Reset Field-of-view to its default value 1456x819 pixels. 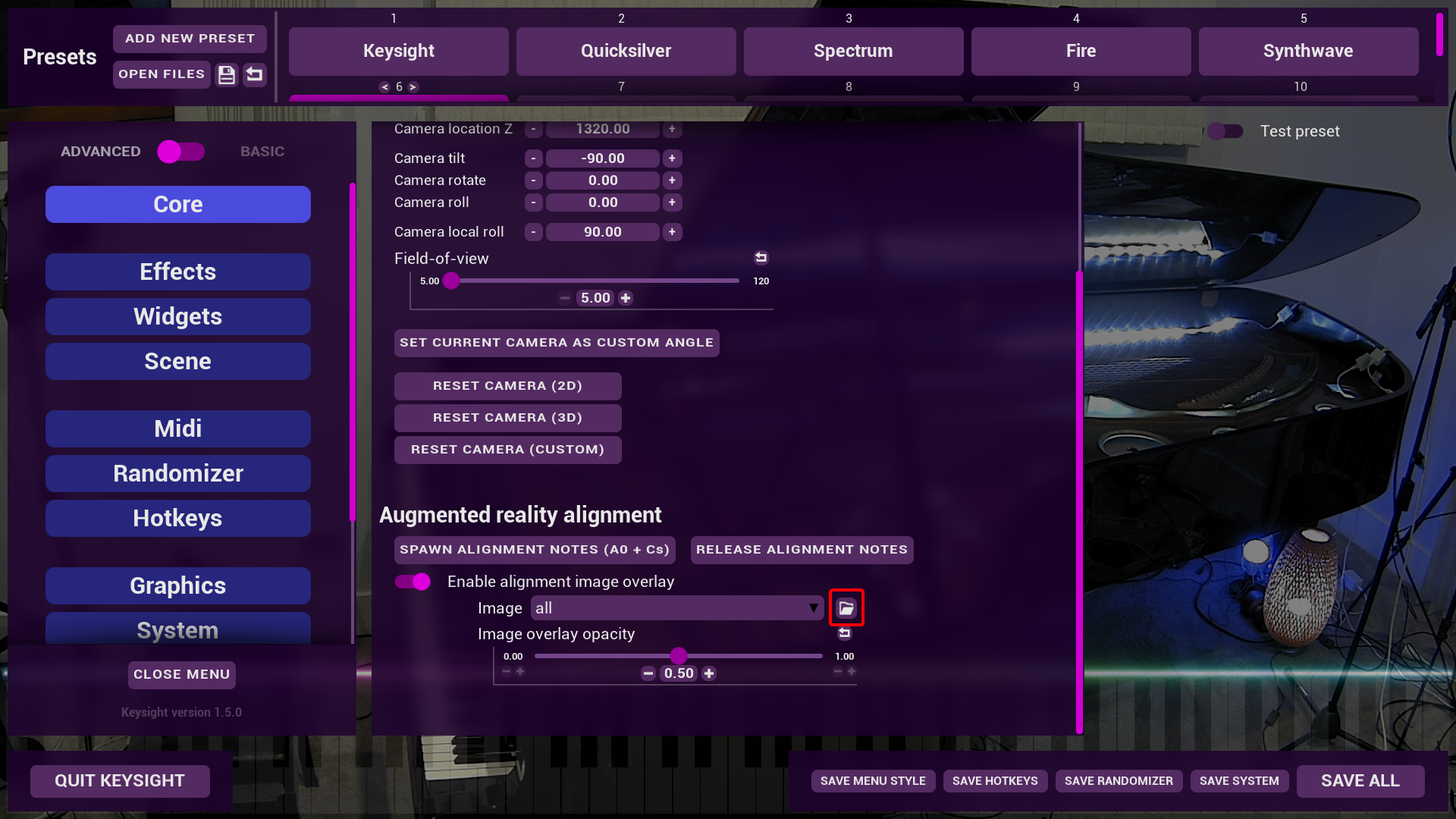tap(761, 258)
